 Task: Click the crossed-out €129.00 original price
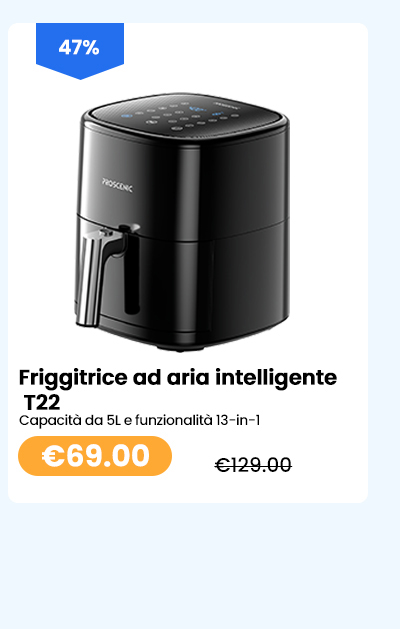pos(253,465)
